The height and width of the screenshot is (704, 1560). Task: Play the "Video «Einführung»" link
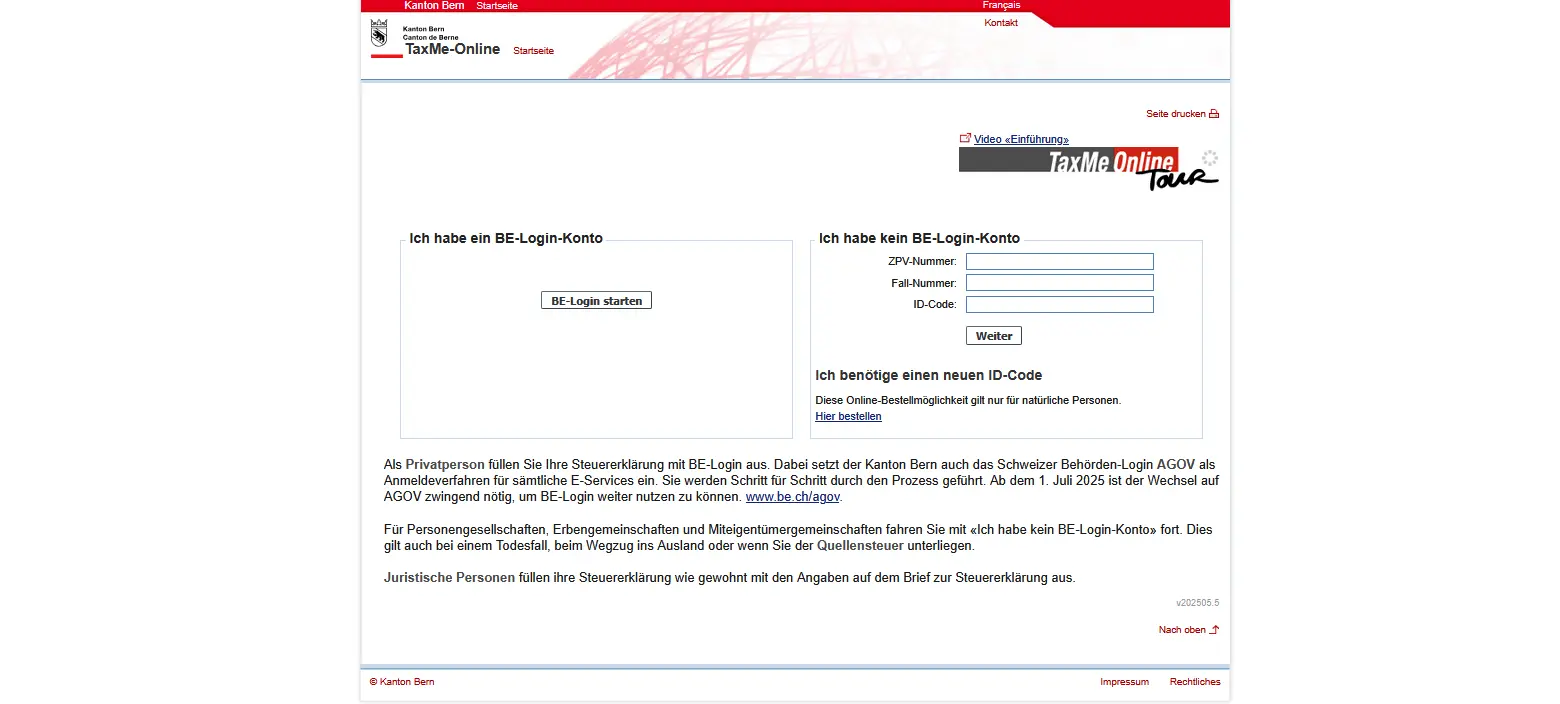(x=1020, y=138)
